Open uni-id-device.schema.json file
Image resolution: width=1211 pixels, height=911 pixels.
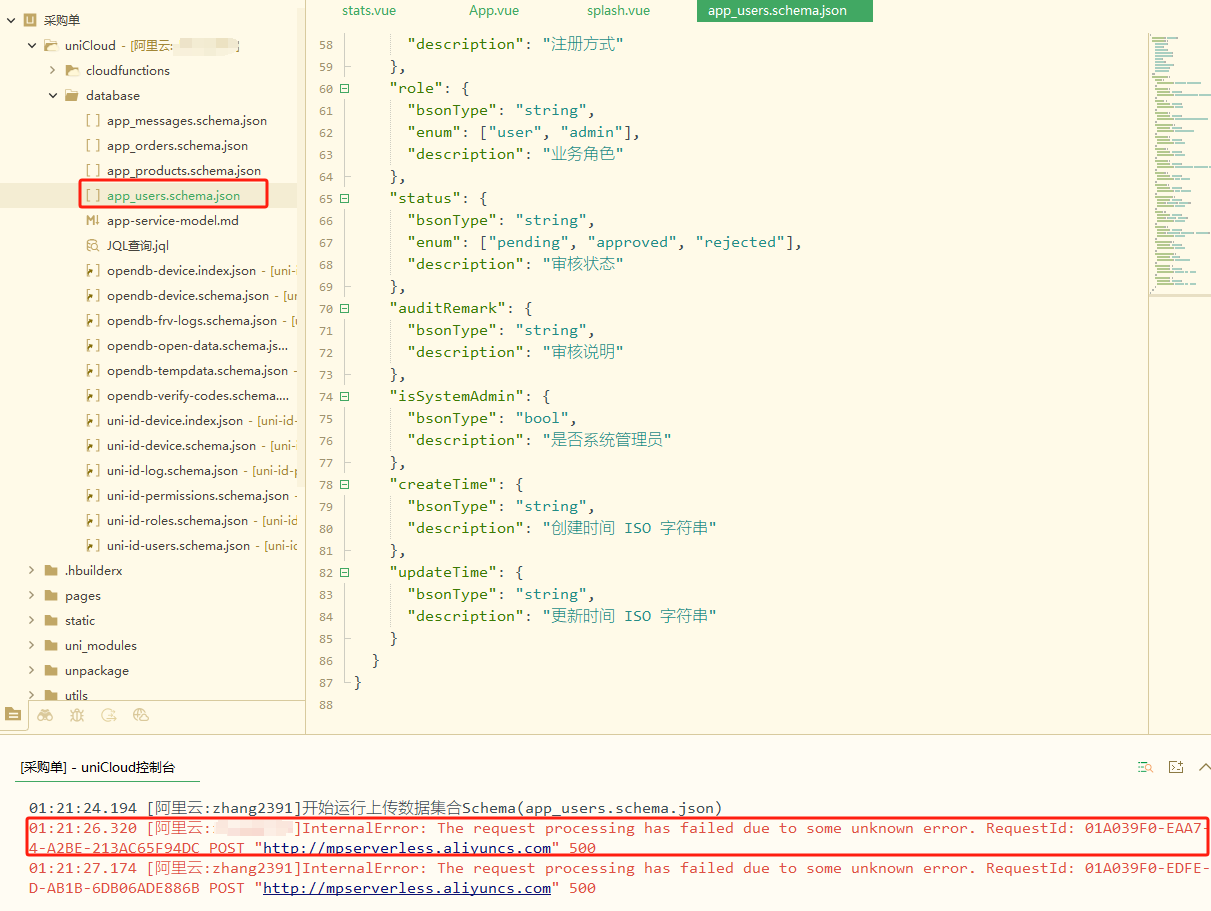[x=182, y=445]
